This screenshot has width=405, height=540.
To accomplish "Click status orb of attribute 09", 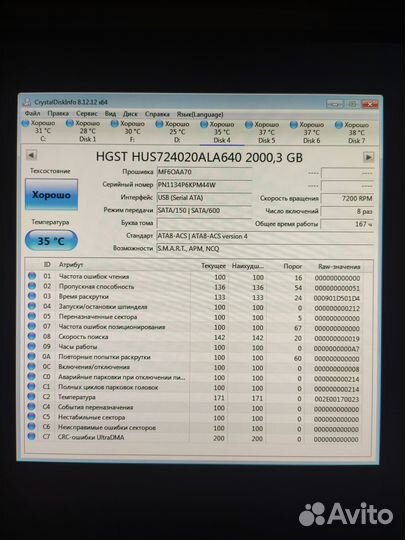I will (x=32, y=346).
